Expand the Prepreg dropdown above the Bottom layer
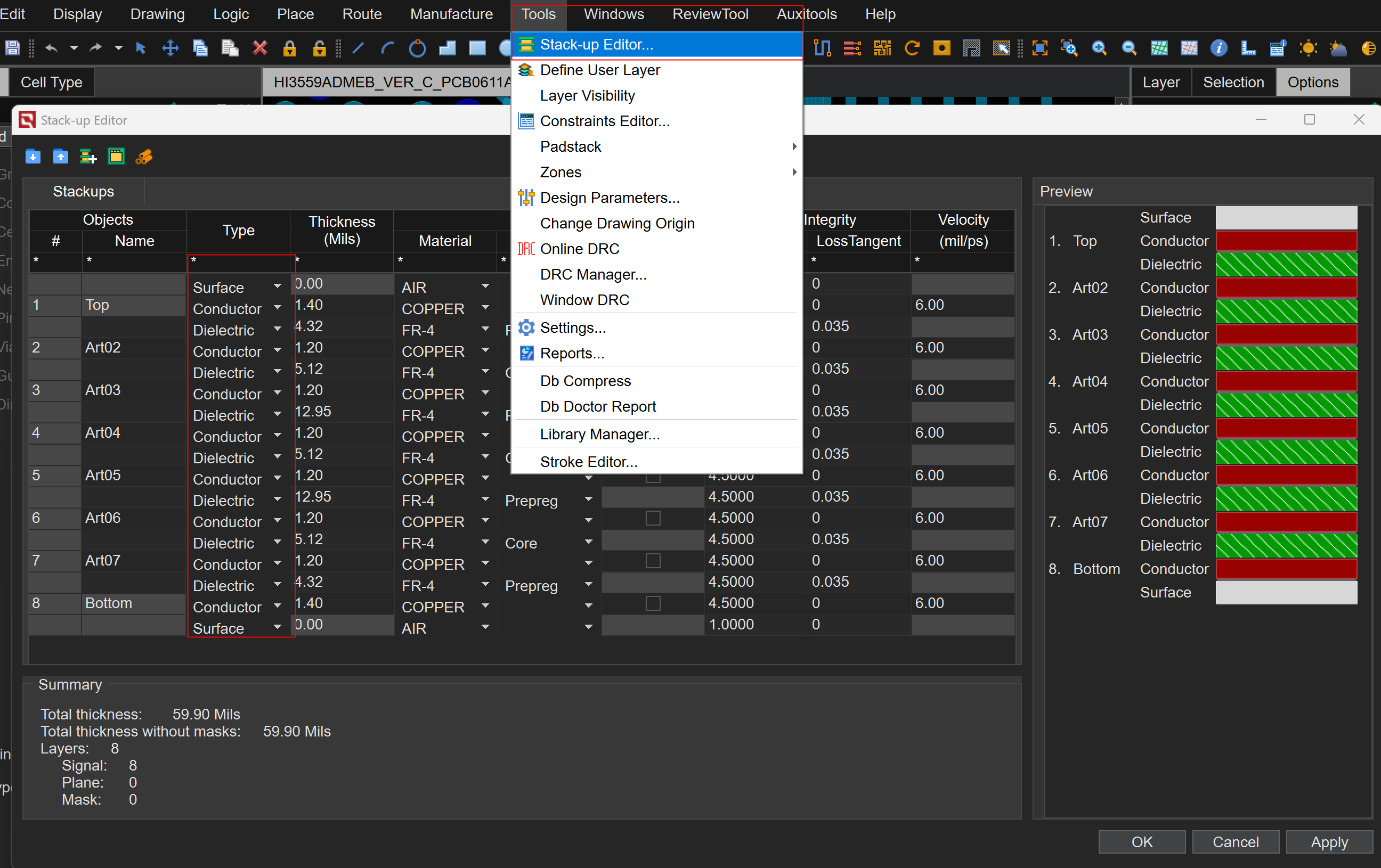1381x868 pixels. (x=588, y=585)
